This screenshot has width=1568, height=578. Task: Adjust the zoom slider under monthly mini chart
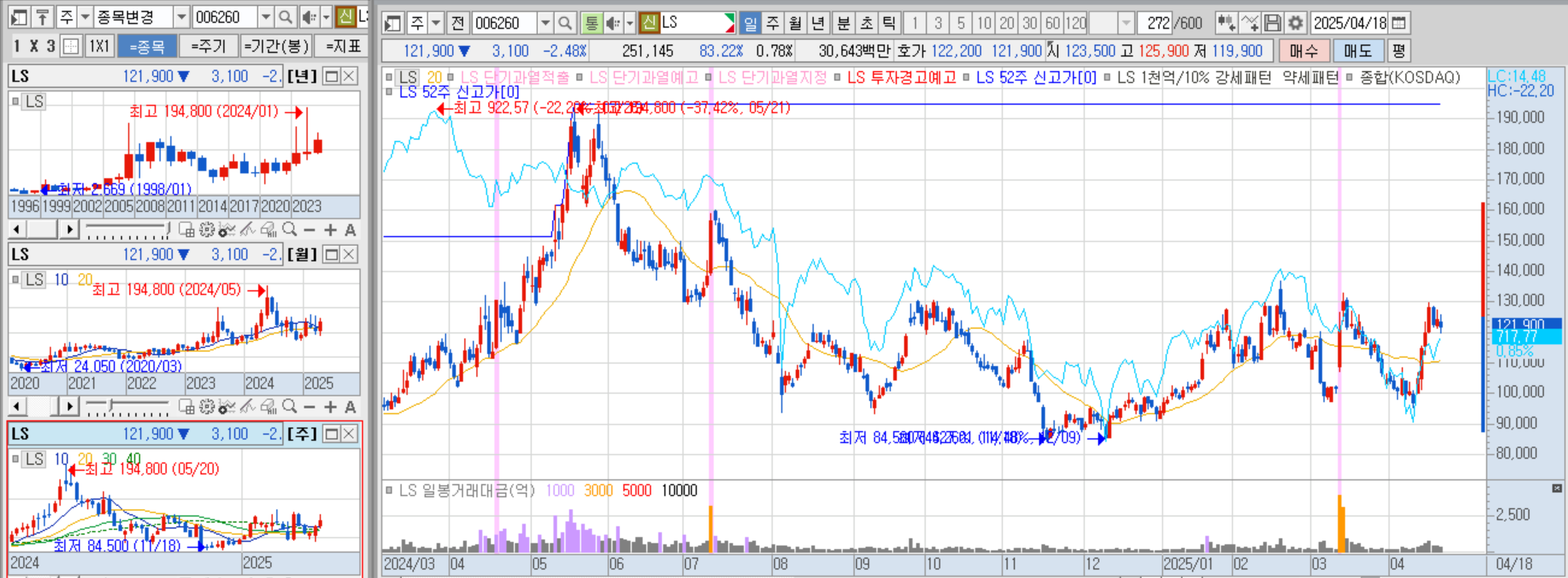[127, 408]
